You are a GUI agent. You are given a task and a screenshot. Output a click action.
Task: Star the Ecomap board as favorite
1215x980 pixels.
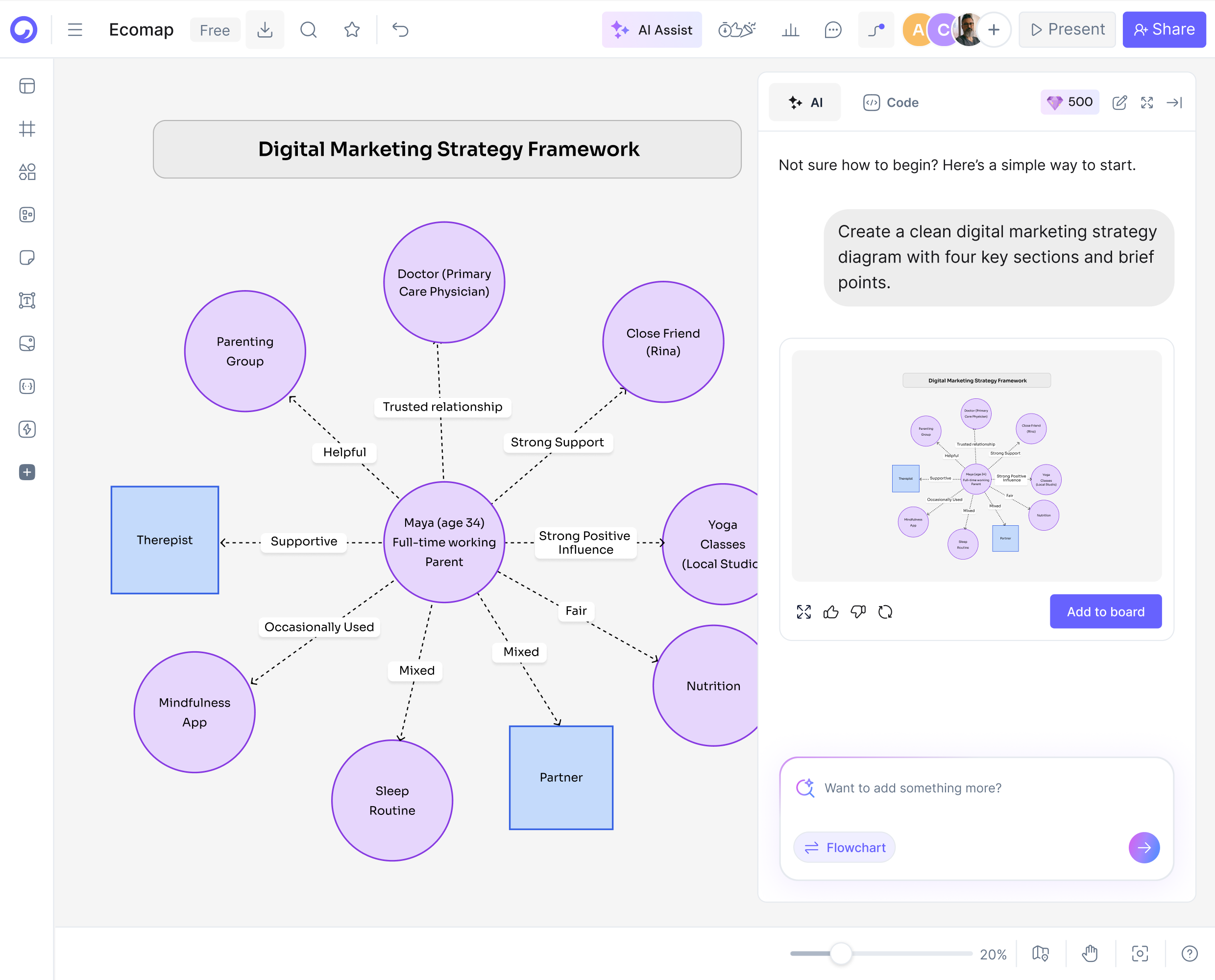[352, 29]
